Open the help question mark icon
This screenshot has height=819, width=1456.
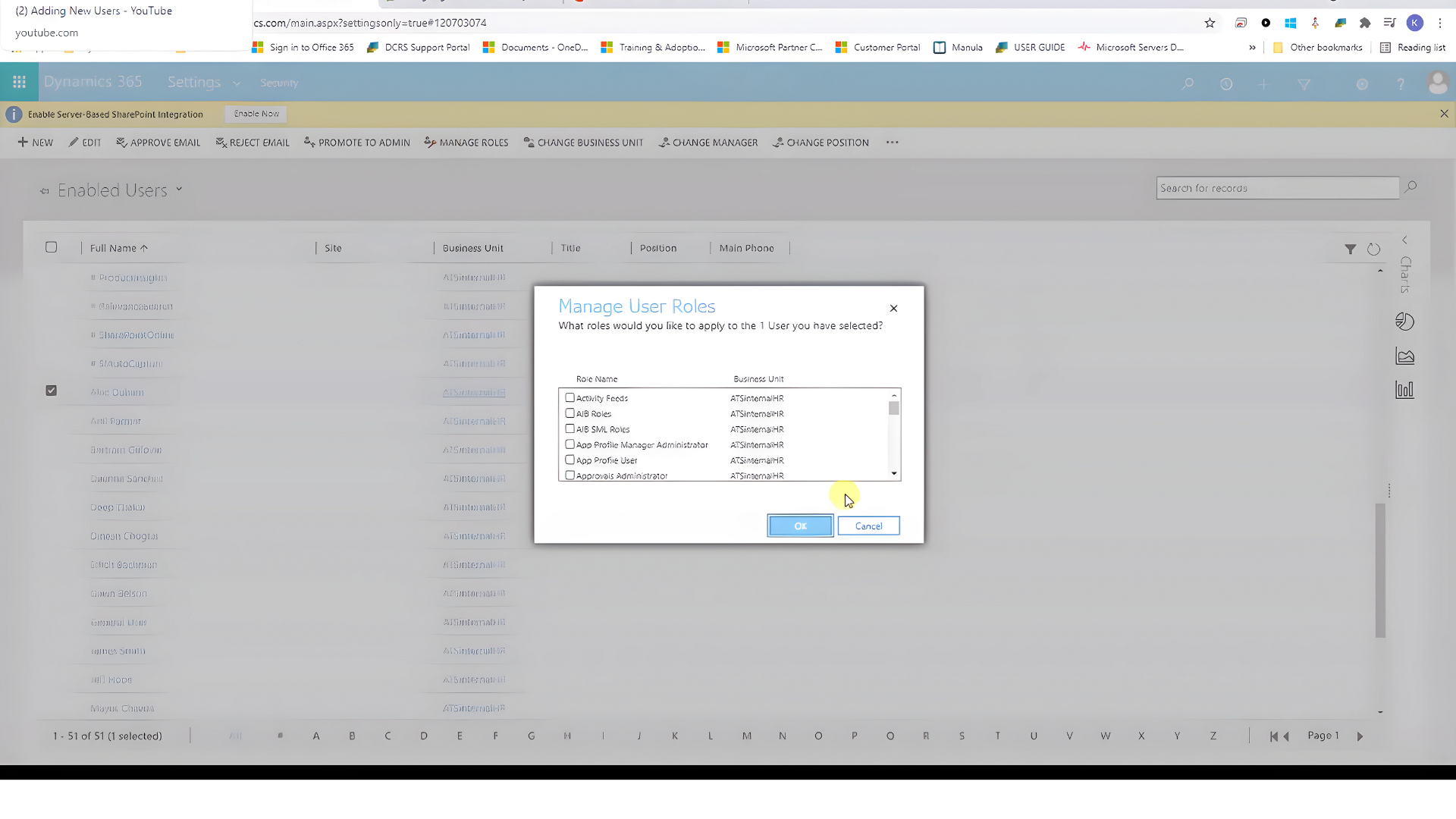coord(1401,84)
